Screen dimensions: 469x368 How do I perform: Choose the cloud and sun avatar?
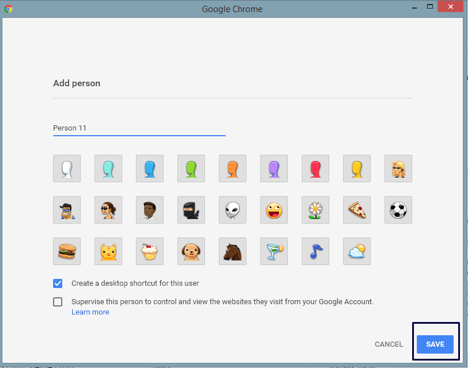[357, 251]
